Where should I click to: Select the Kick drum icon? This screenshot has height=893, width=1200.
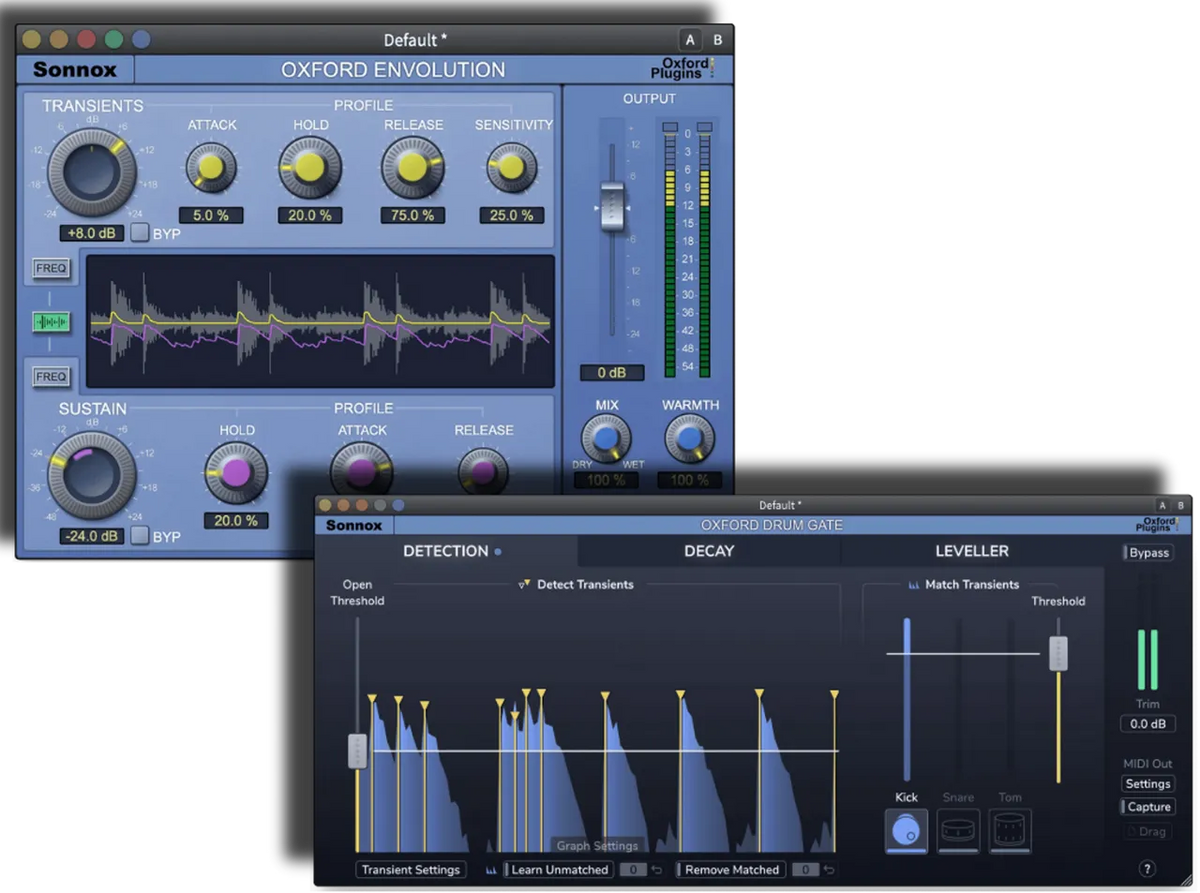tap(905, 831)
